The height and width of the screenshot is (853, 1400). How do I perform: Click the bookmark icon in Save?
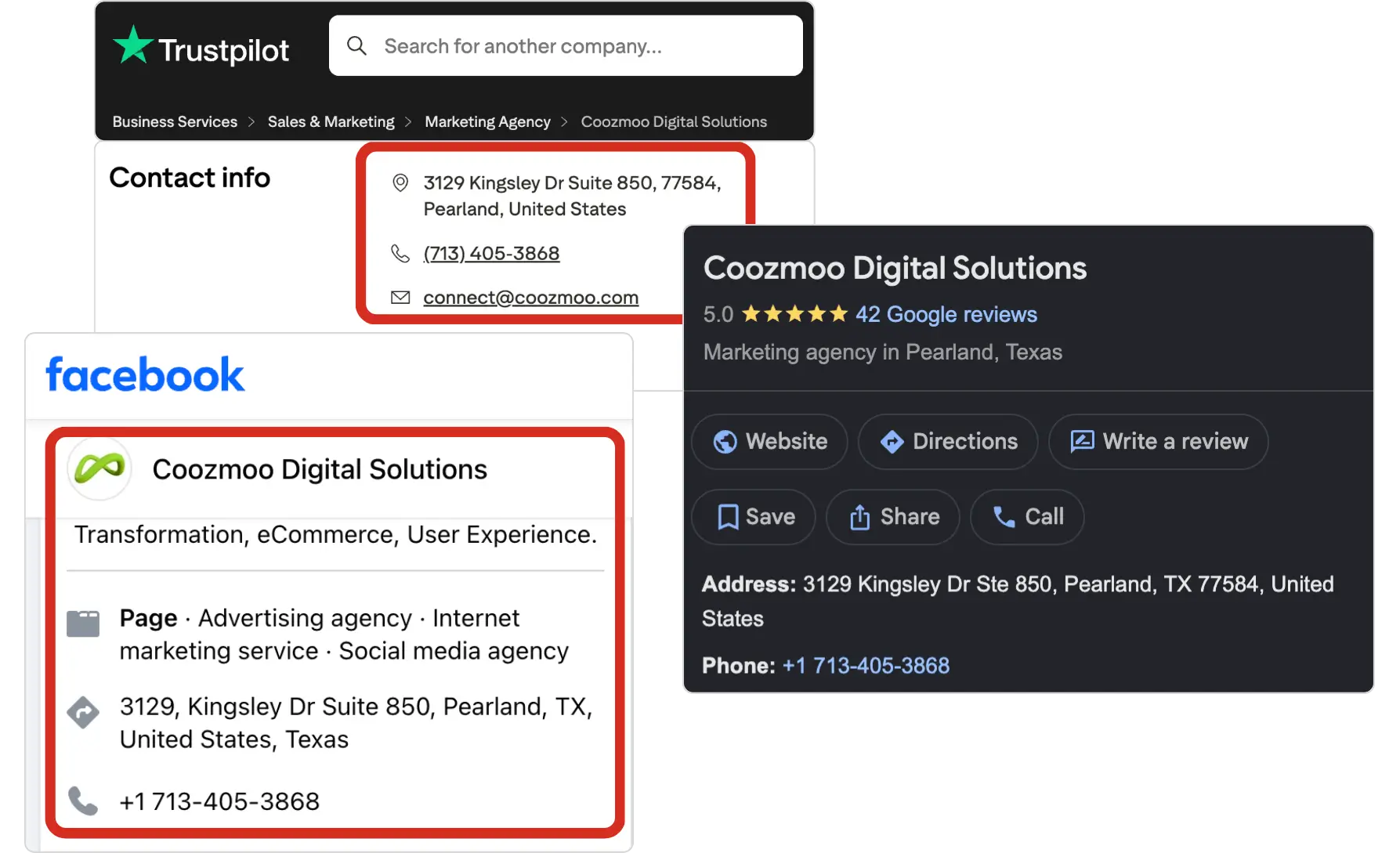728,517
